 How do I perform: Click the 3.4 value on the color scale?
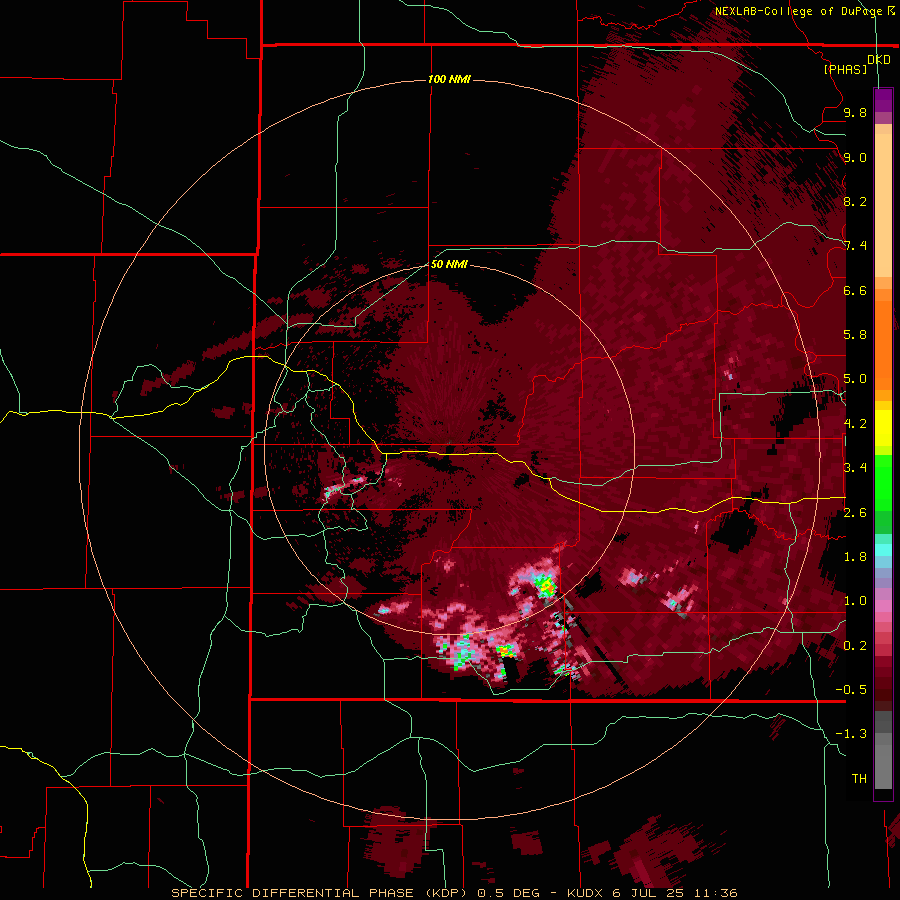coord(855,468)
